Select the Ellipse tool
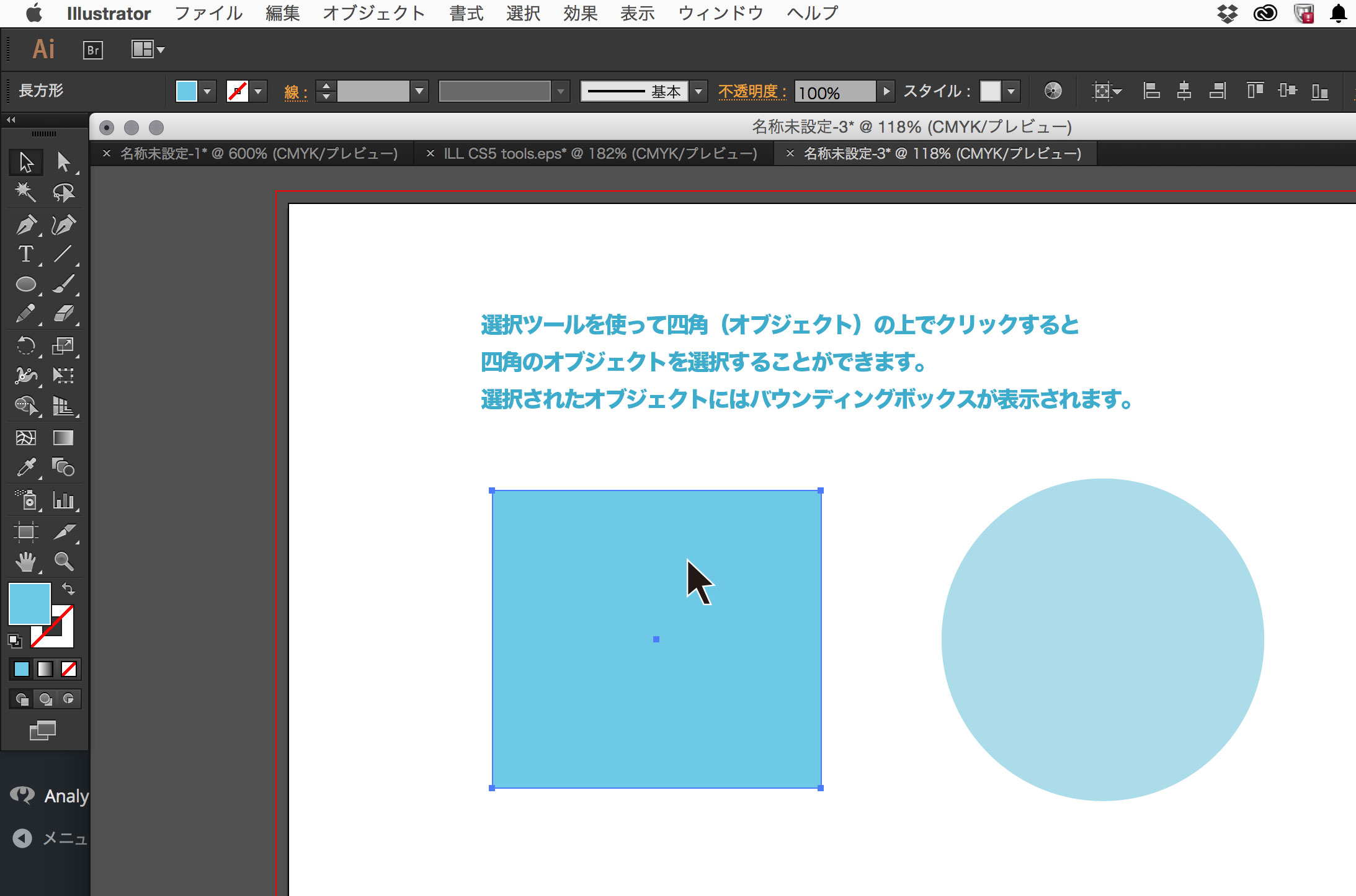The image size is (1356, 896). pyautogui.click(x=25, y=284)
